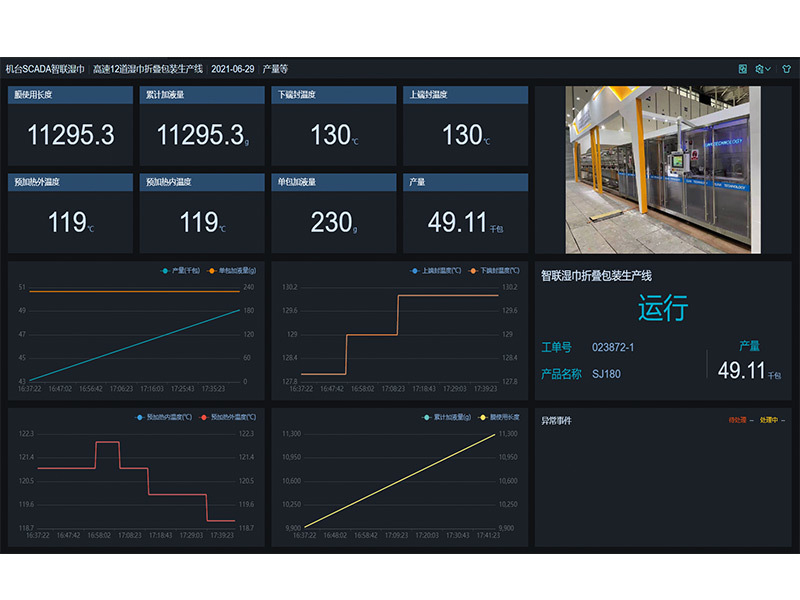Click the orange 单包加液量 line in first chart
Screen dimensions: 800x600
[x=135, y=291]
